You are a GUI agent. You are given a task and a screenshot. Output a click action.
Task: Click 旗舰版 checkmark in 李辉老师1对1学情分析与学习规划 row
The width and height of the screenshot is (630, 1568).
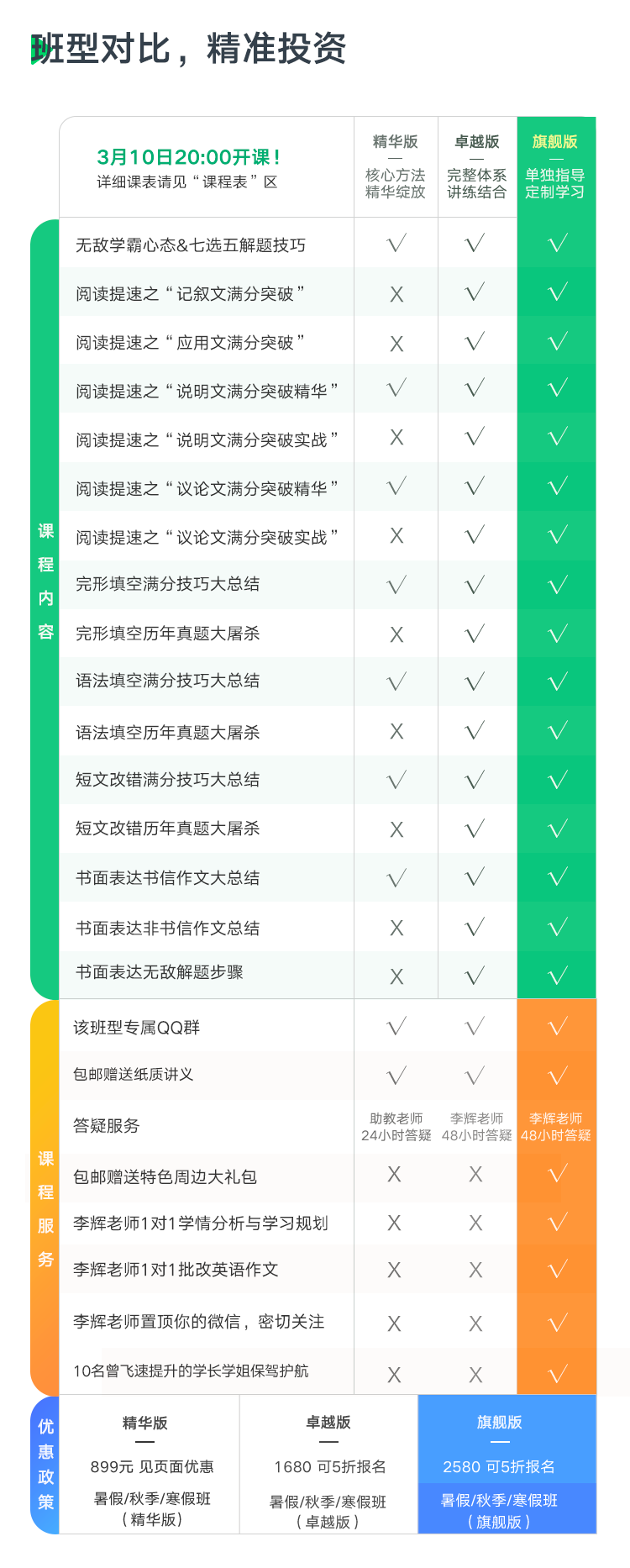[558, 1222]
